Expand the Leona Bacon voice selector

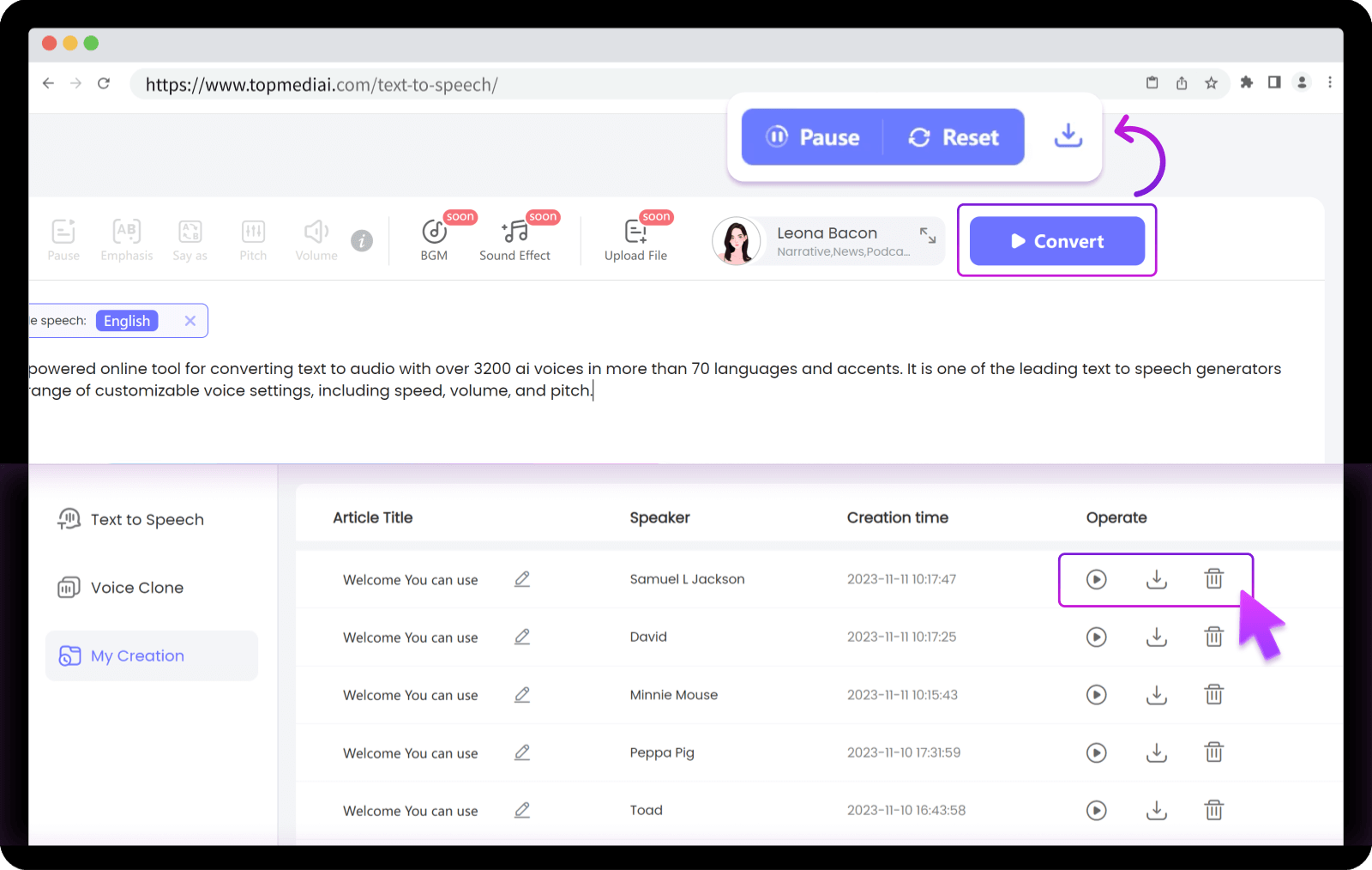coord(928,234)
